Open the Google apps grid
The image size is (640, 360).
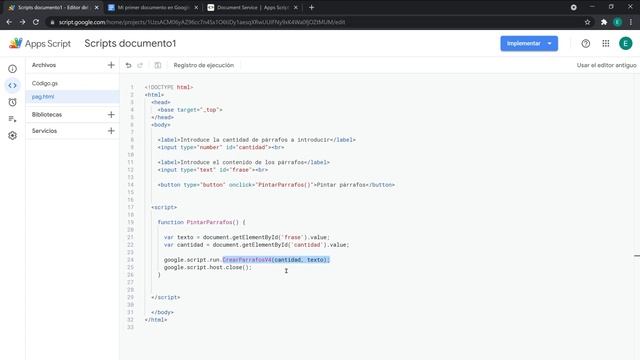pyautogui.click(x=606, y=43)
